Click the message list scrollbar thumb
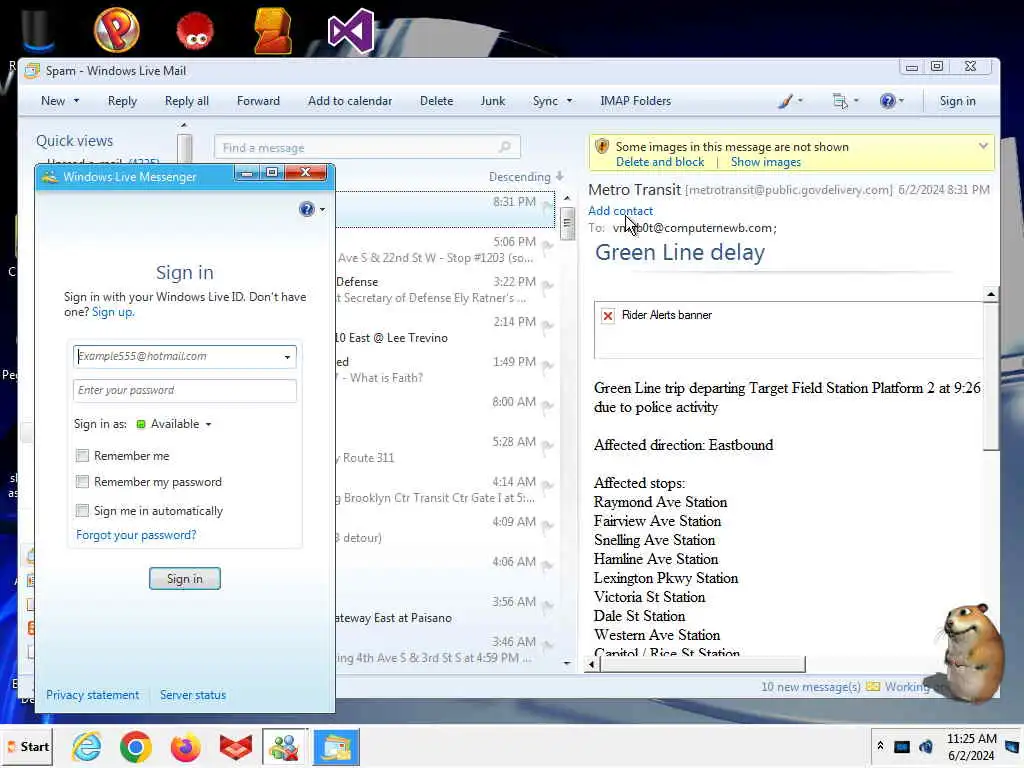Viewport: 1024px width, 768px height. point(567,223)
